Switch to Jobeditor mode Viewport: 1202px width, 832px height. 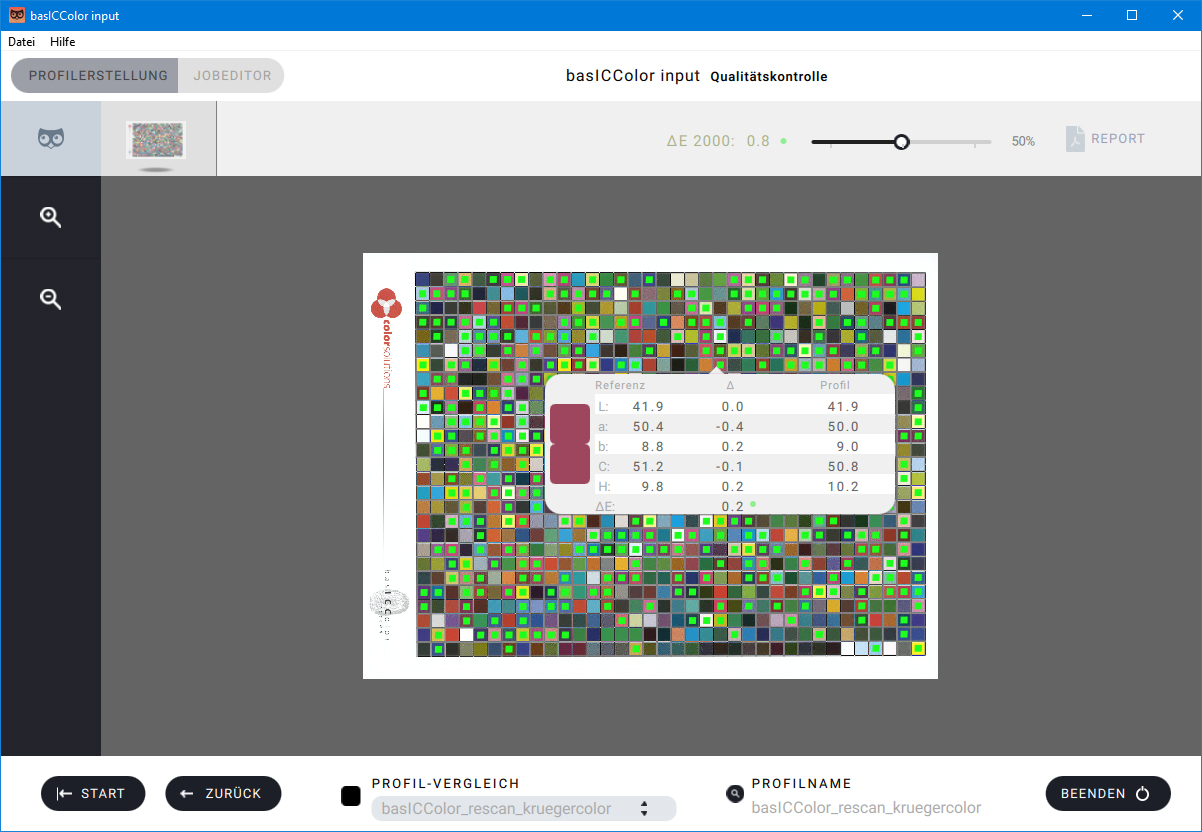pyautogui.click(x=232, y=76)
